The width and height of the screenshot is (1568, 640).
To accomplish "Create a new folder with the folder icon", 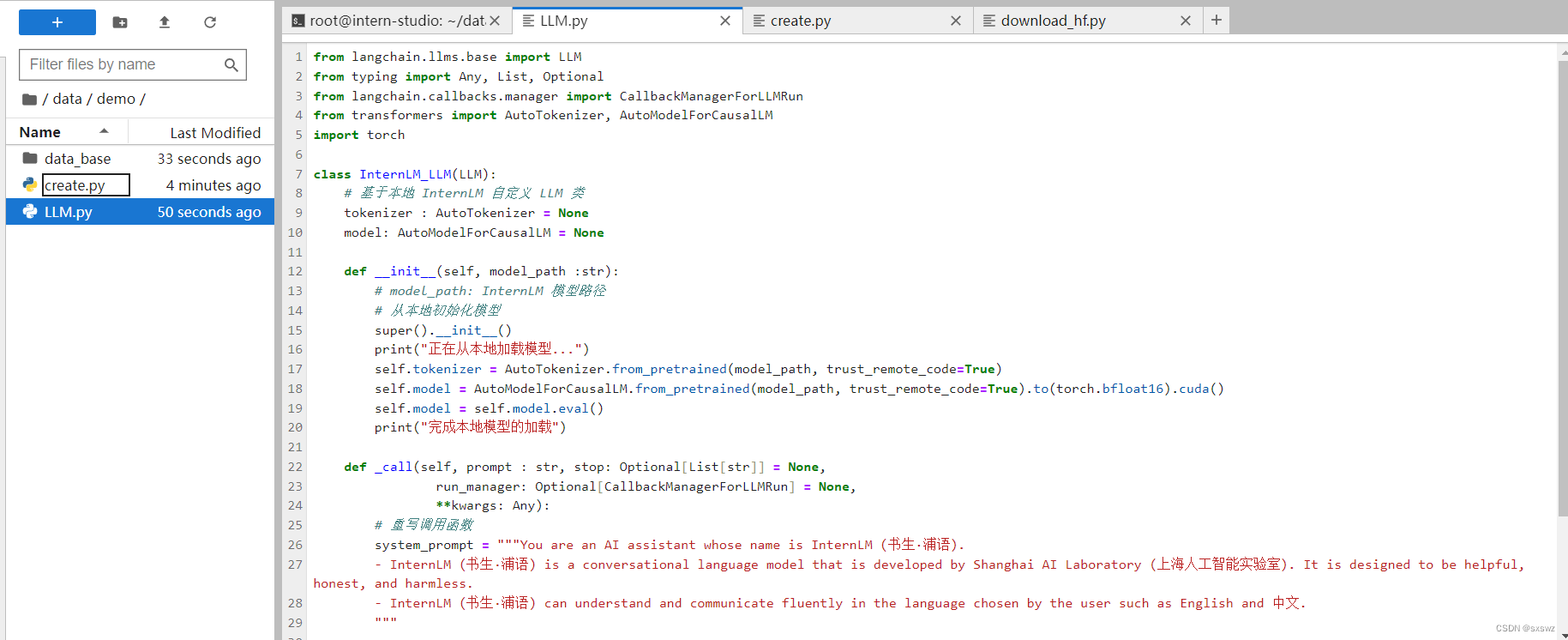I will pyautogui.click(x=120, y=22).
